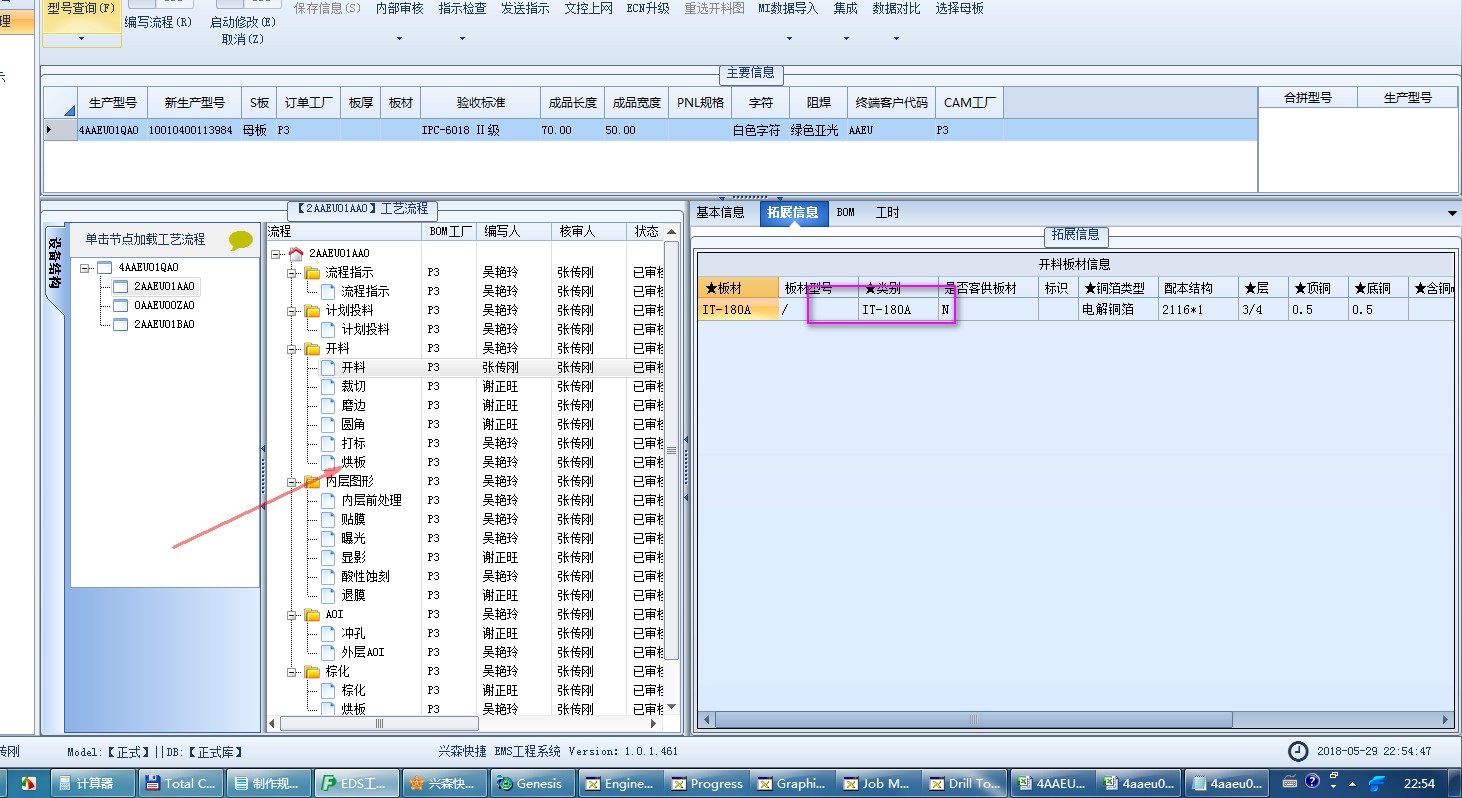Open dropdown arrow under MI数据导入
The width and height of the screenshot is (1462, 798).
tap(788, 39)
